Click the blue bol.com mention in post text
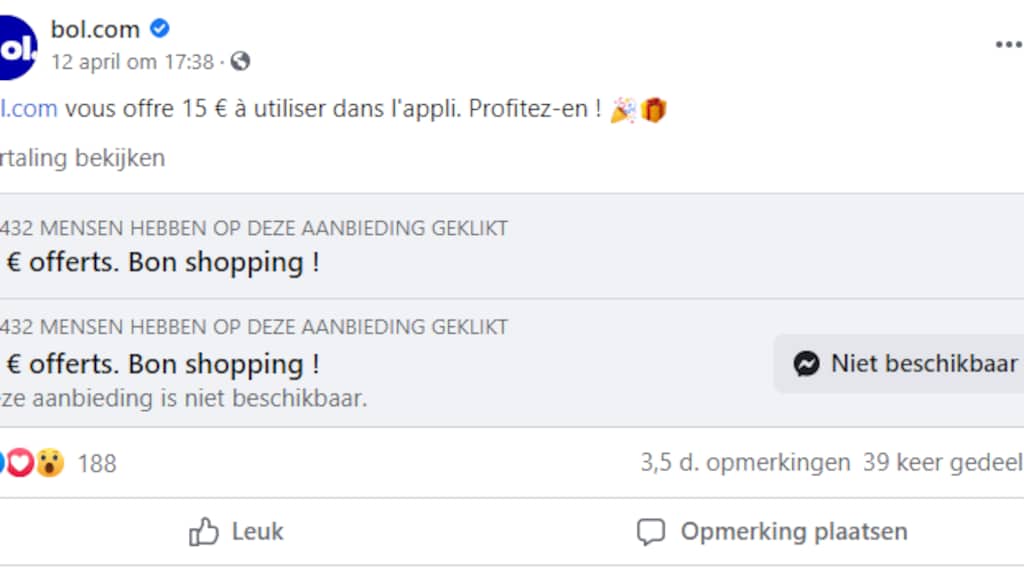Image resolution: width=1024 pixels, height=576 pixels. pyautogui.click(x=28, y=109)
